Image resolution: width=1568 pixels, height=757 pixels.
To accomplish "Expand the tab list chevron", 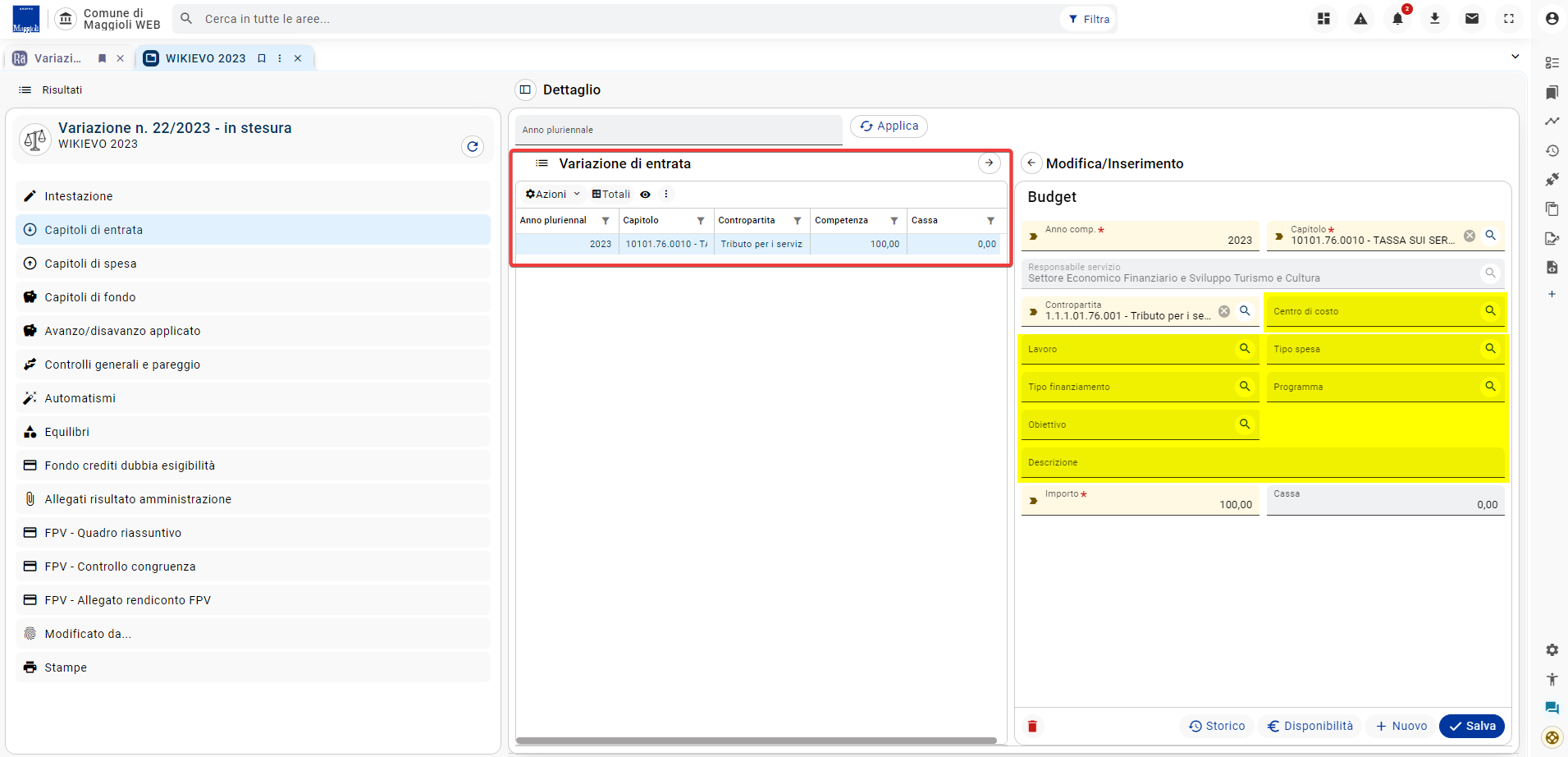I will pos(1515,57).
